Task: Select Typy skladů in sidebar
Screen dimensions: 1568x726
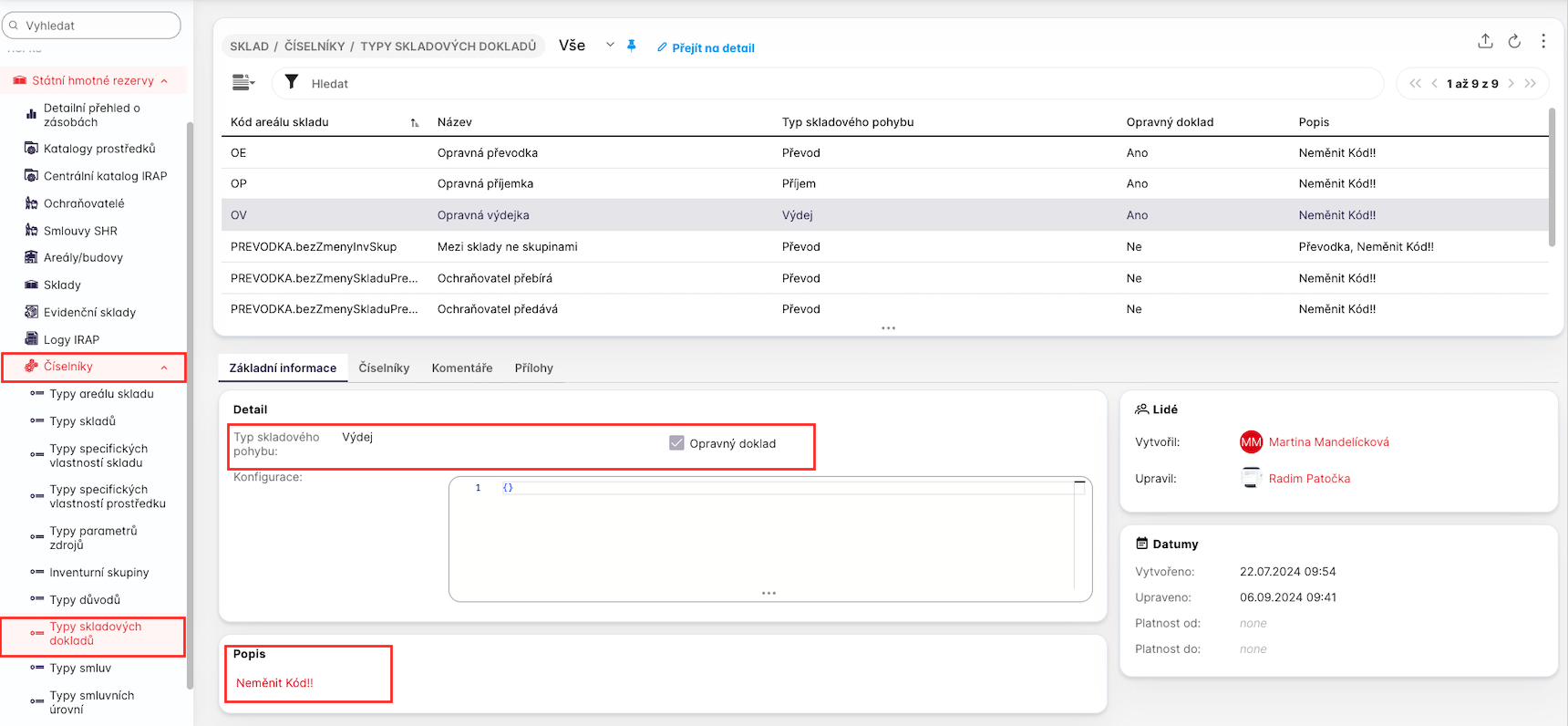Action: click(x=83, y=421)
